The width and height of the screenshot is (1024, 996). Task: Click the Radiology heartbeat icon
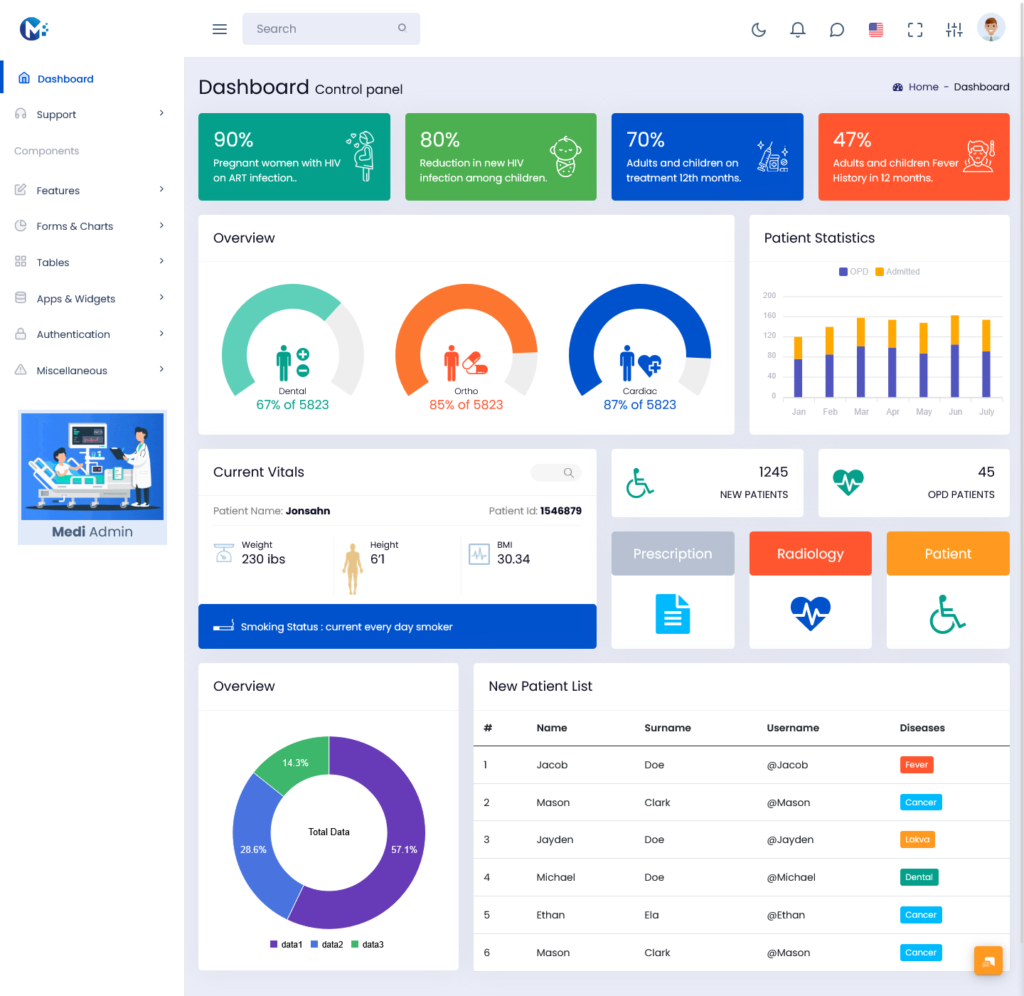[x=810, y=613]
